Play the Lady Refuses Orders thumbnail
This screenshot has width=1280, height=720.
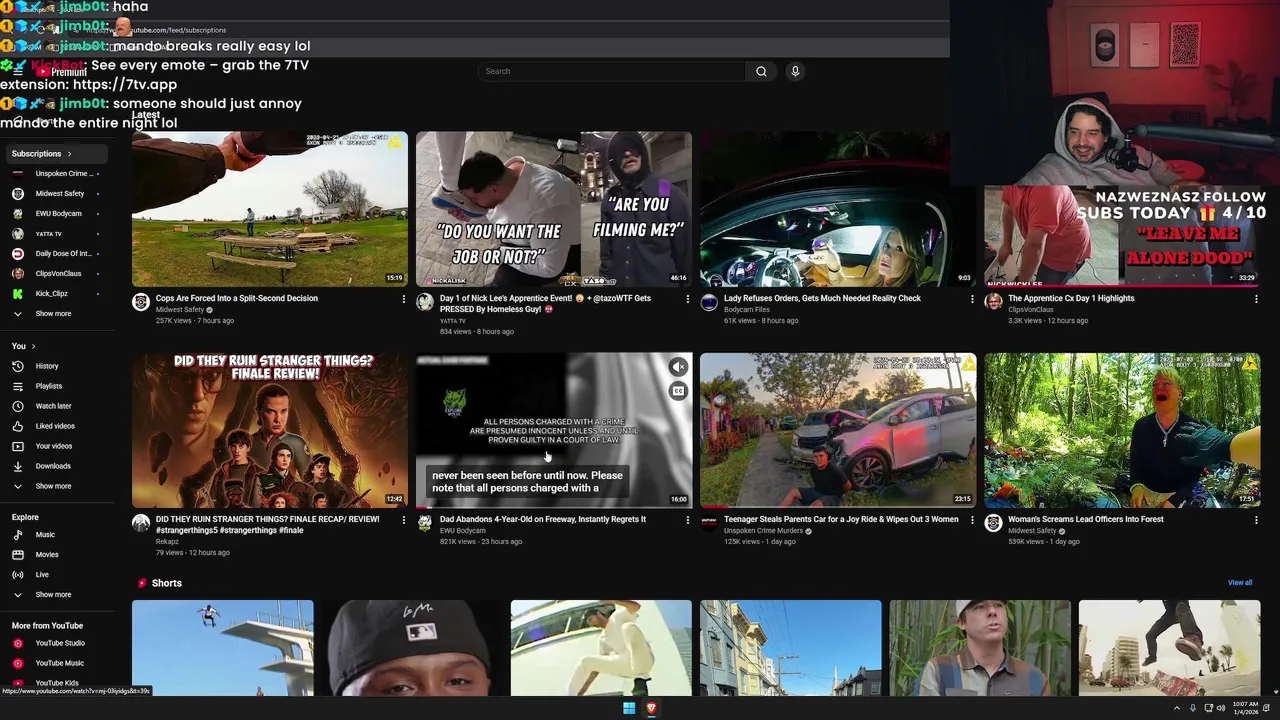(x=838, y=209)
